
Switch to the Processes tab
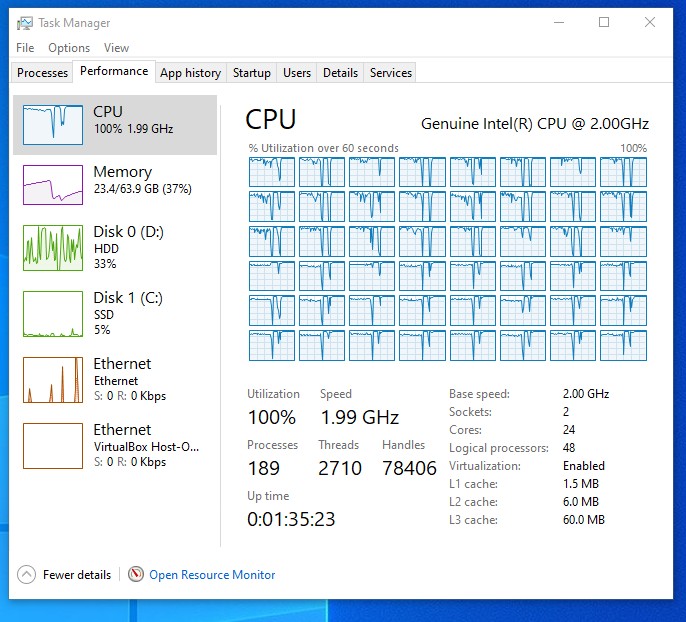pos(42,73)
